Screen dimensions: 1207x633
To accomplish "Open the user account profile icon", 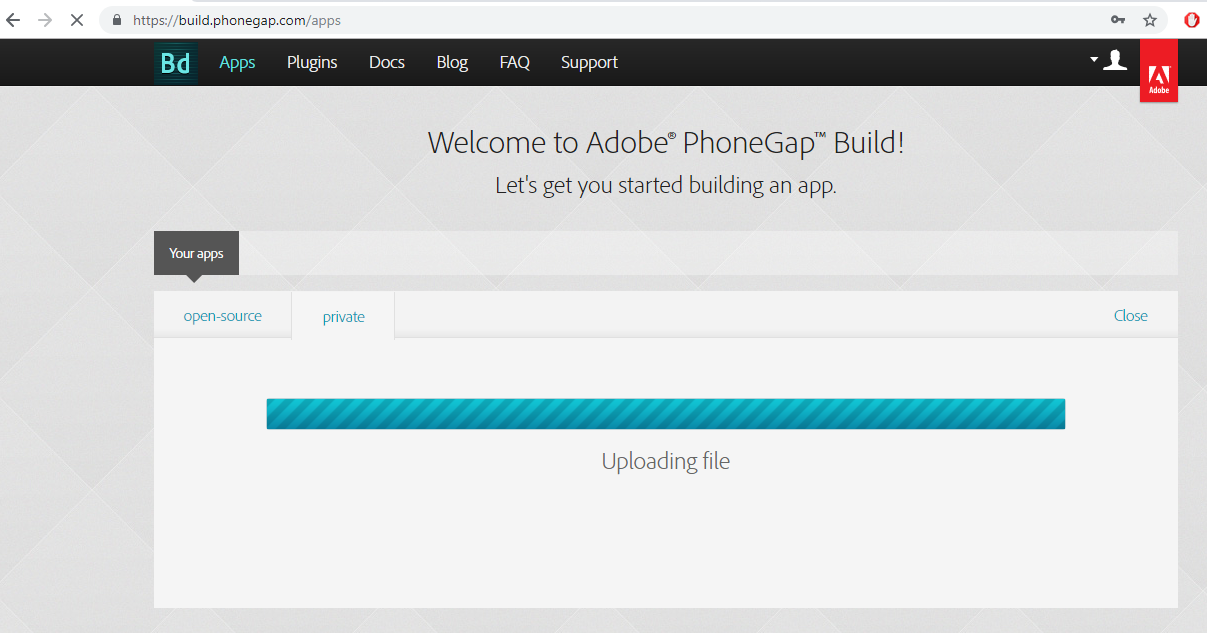I will tap(1114, 60).
